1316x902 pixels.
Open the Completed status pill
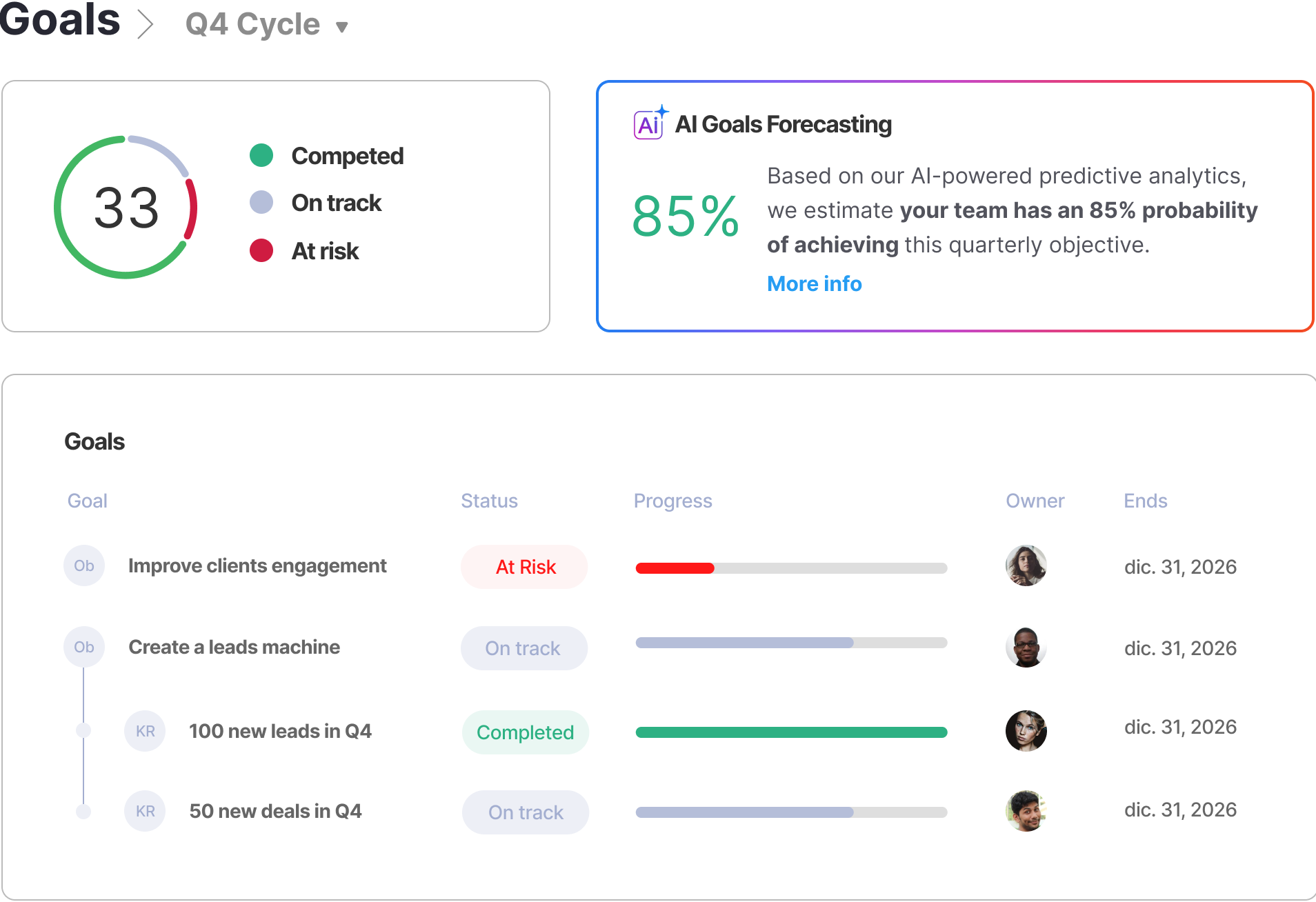[525, 732]
